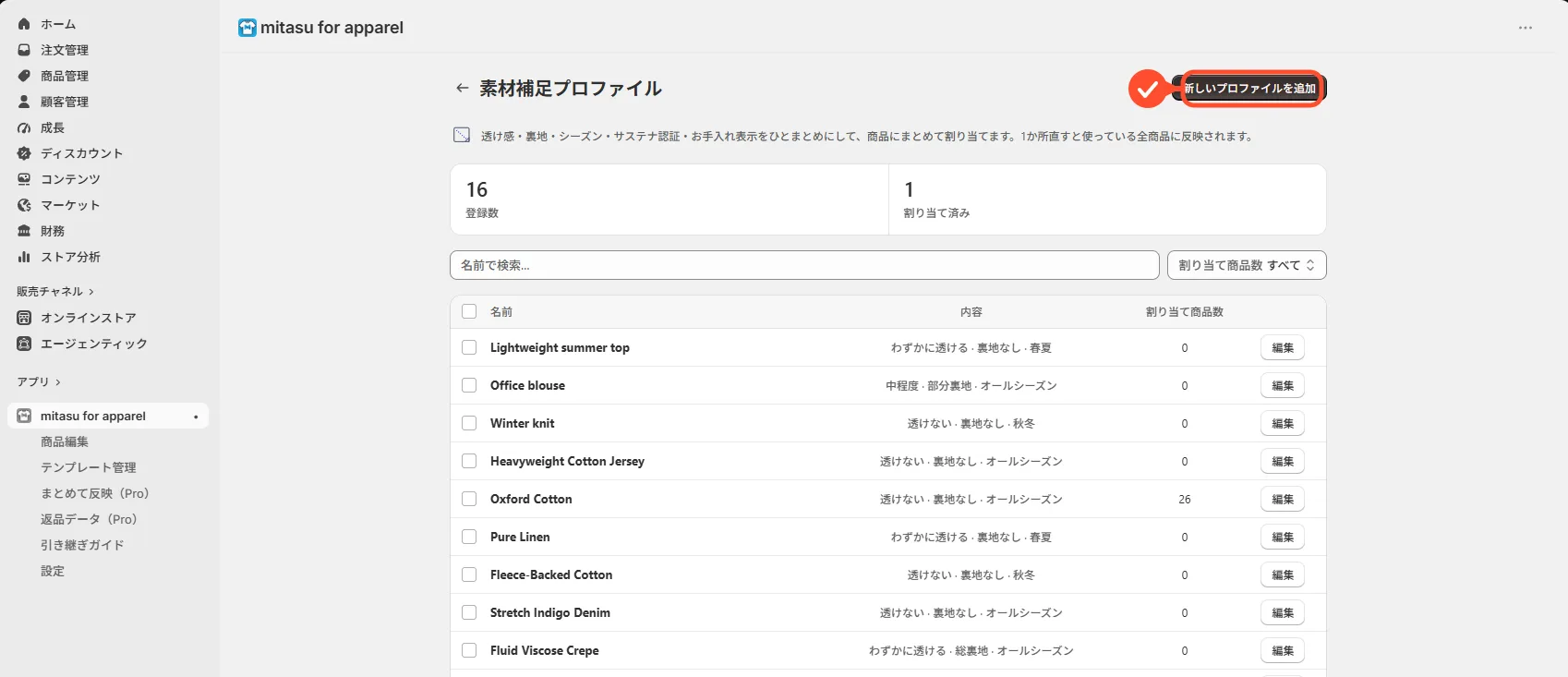Click the Fluid Viscose Crepe profile name
Screen dimensions: 1568x677
[545, 650]
